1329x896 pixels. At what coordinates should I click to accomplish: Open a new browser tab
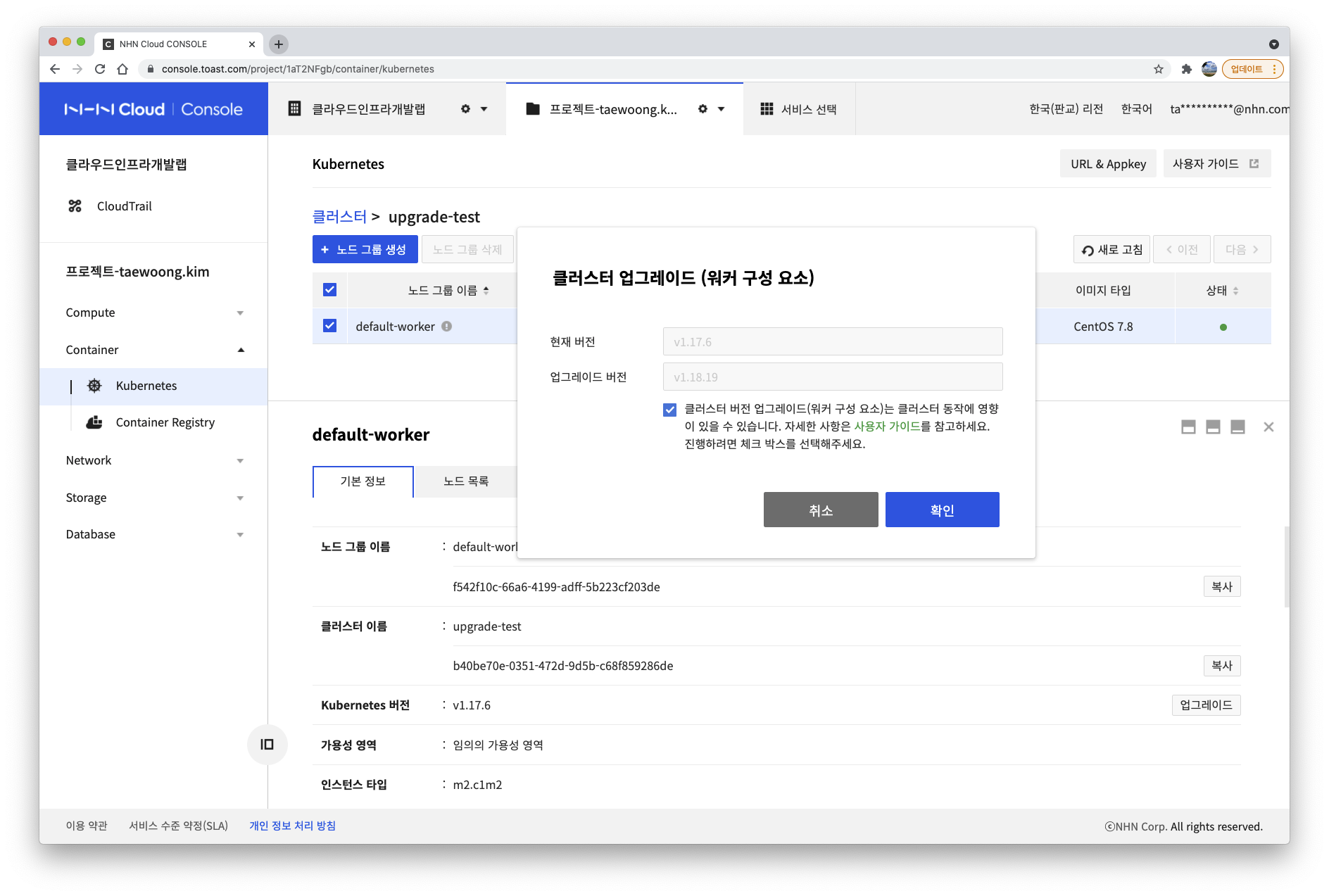pos(279,44)
